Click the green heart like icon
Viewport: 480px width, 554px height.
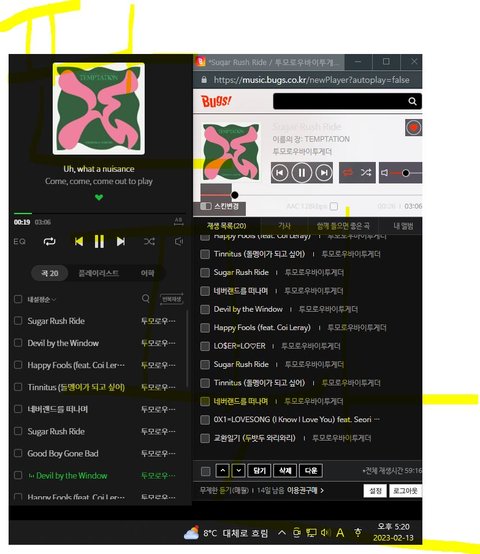pyautogui.click(x=99, y=197)
